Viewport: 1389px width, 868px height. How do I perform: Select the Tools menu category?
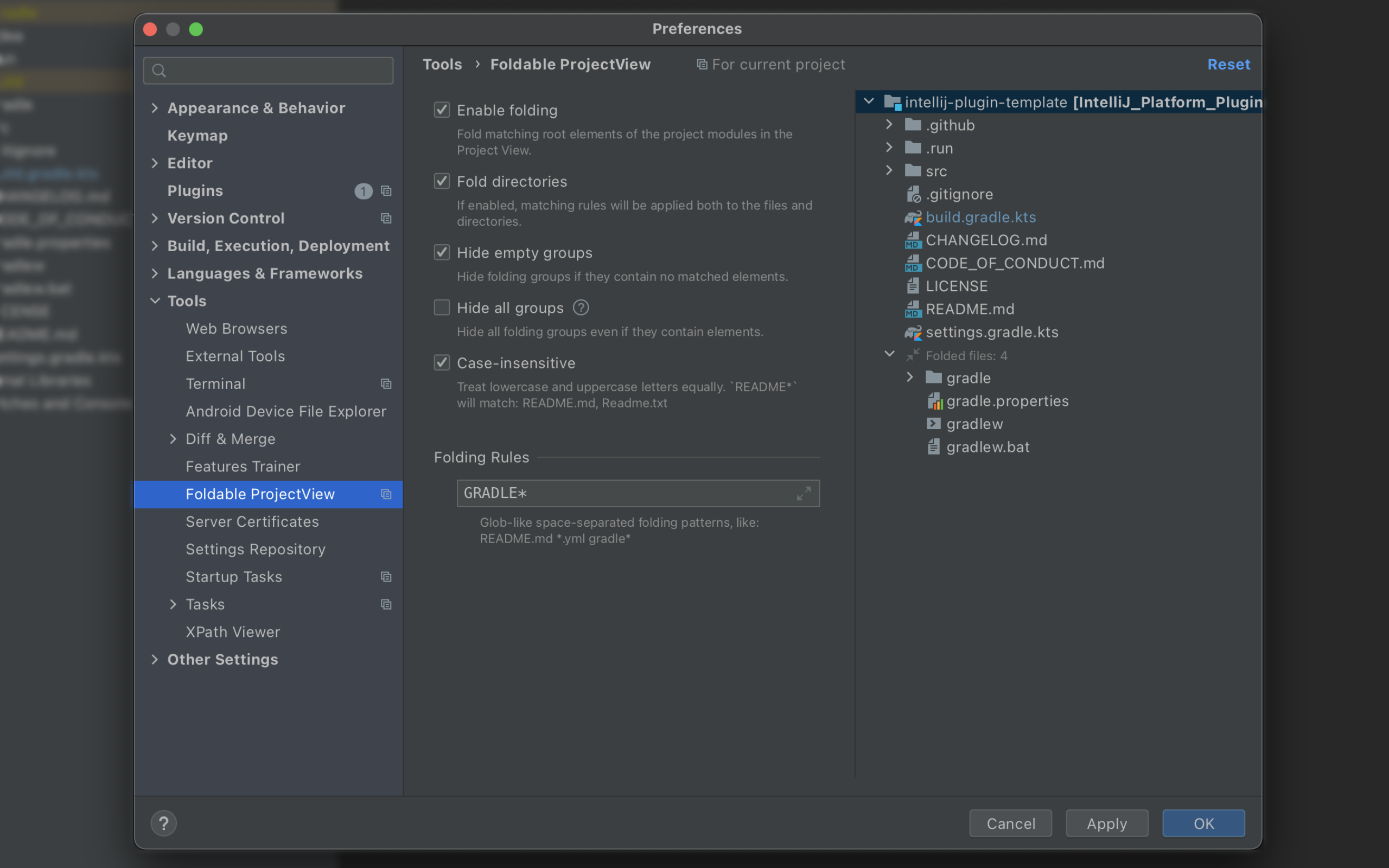pyautogui.click(x=187, y=299)
